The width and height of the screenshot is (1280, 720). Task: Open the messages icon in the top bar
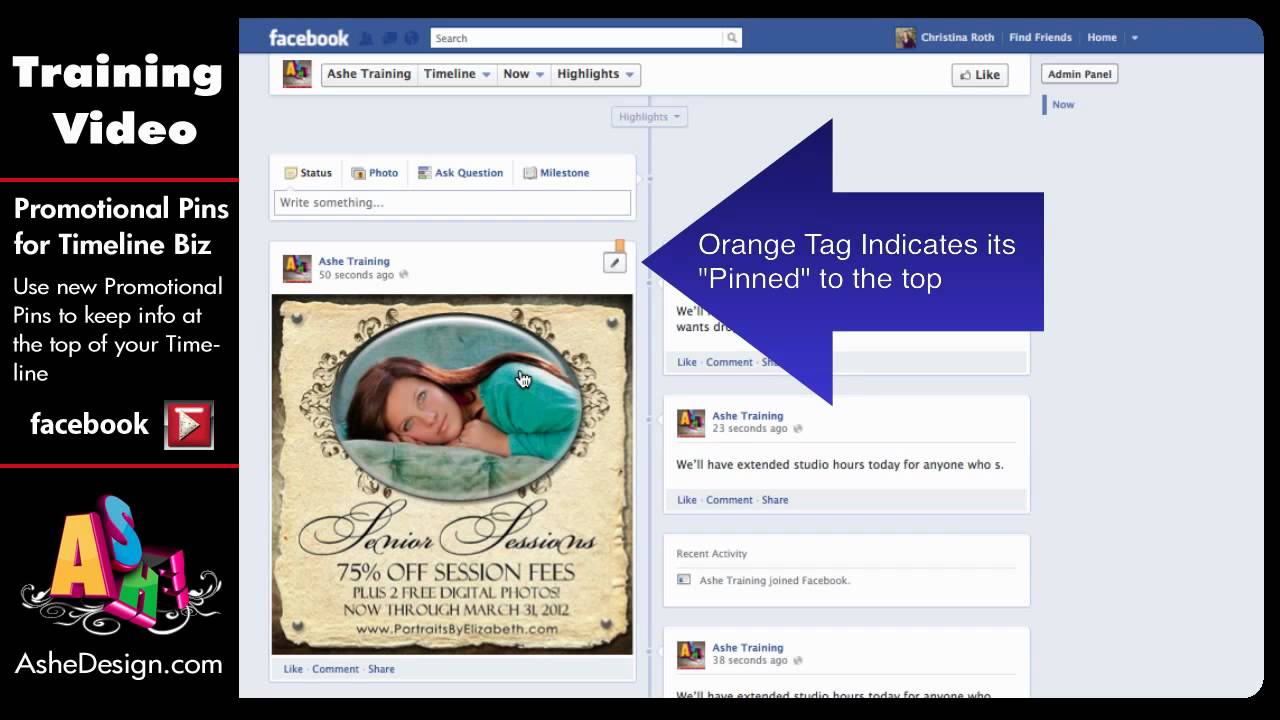[x=389, y=38]
